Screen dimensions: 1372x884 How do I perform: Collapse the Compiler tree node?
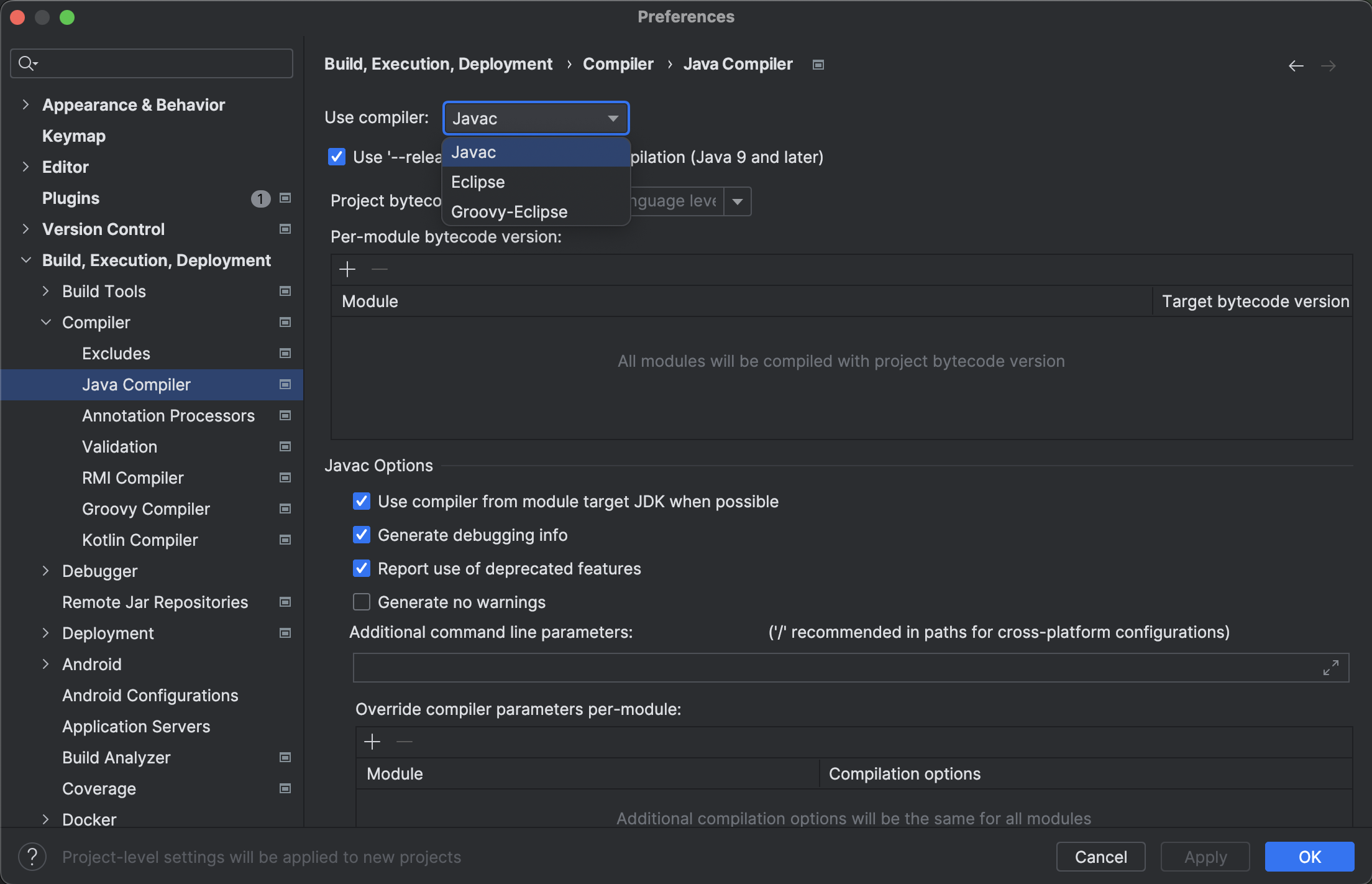click(x=46, y=322)
